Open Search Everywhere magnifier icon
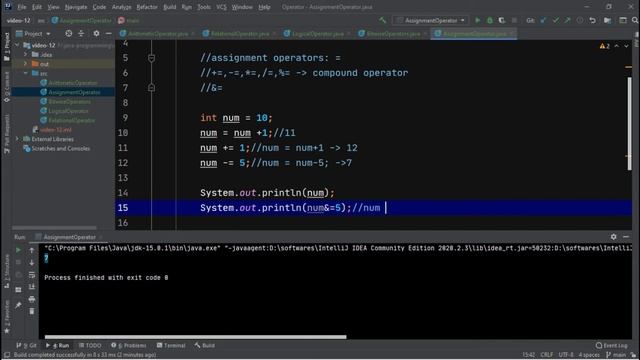Viewport: 640px width, 360px height. click(635, 20)
